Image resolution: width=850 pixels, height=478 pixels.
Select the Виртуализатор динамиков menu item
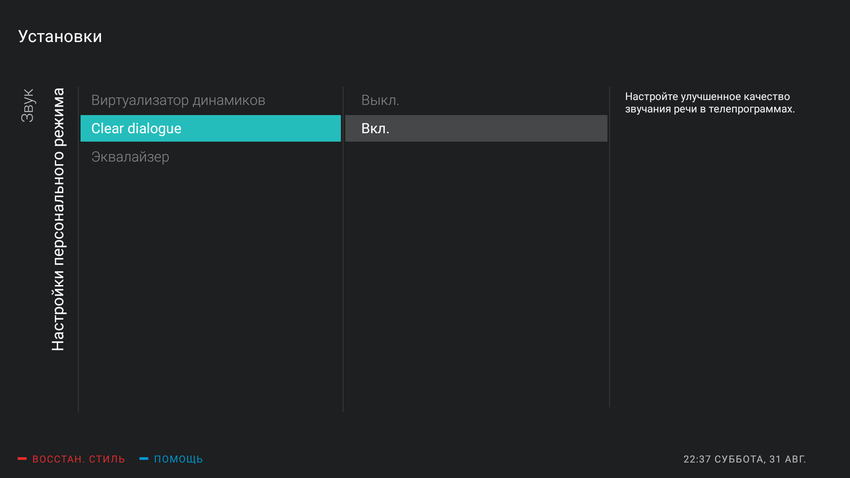pyautogui.click(x=178, y=100)
